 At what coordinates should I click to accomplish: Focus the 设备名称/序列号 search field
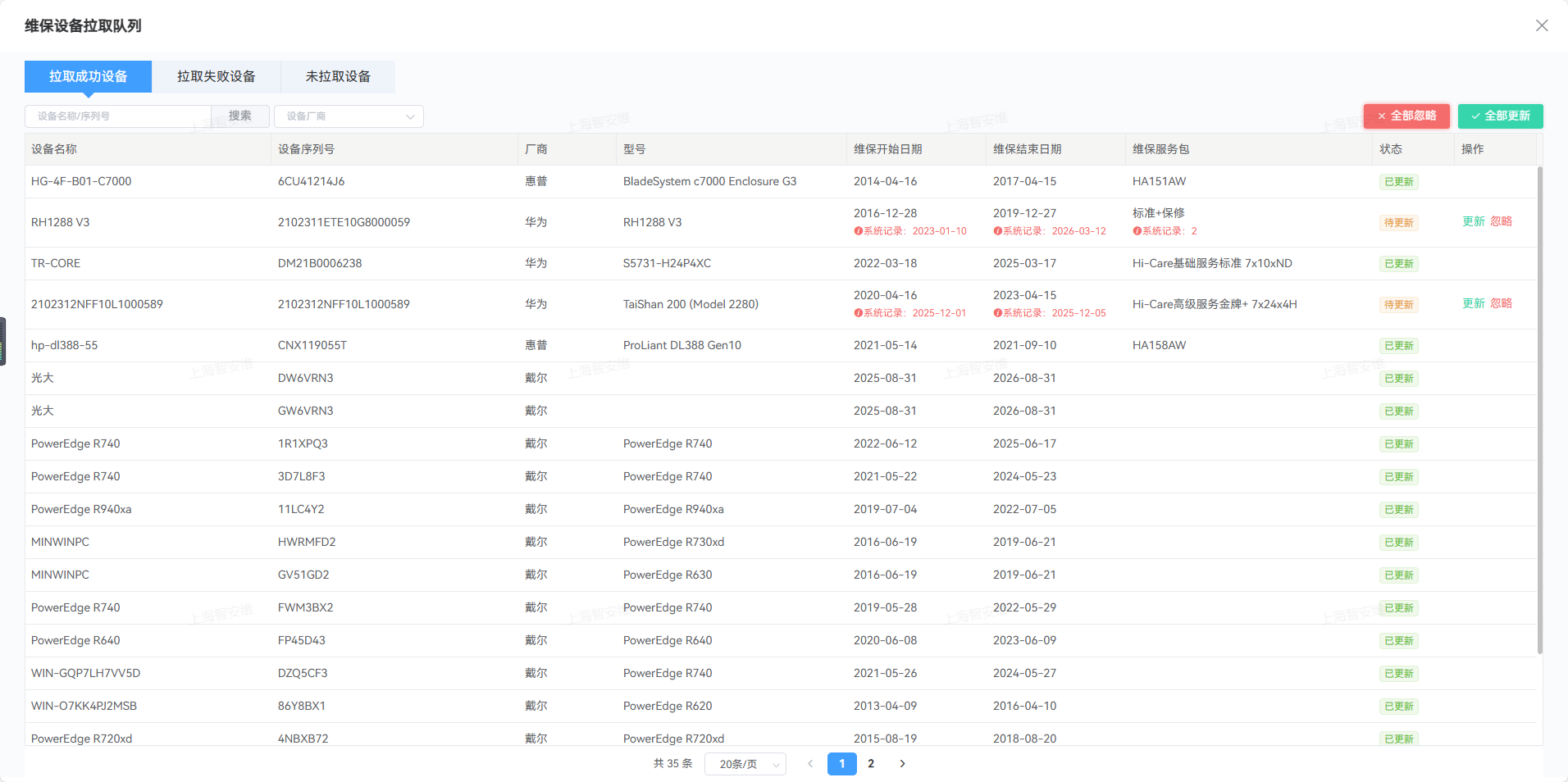118,116
